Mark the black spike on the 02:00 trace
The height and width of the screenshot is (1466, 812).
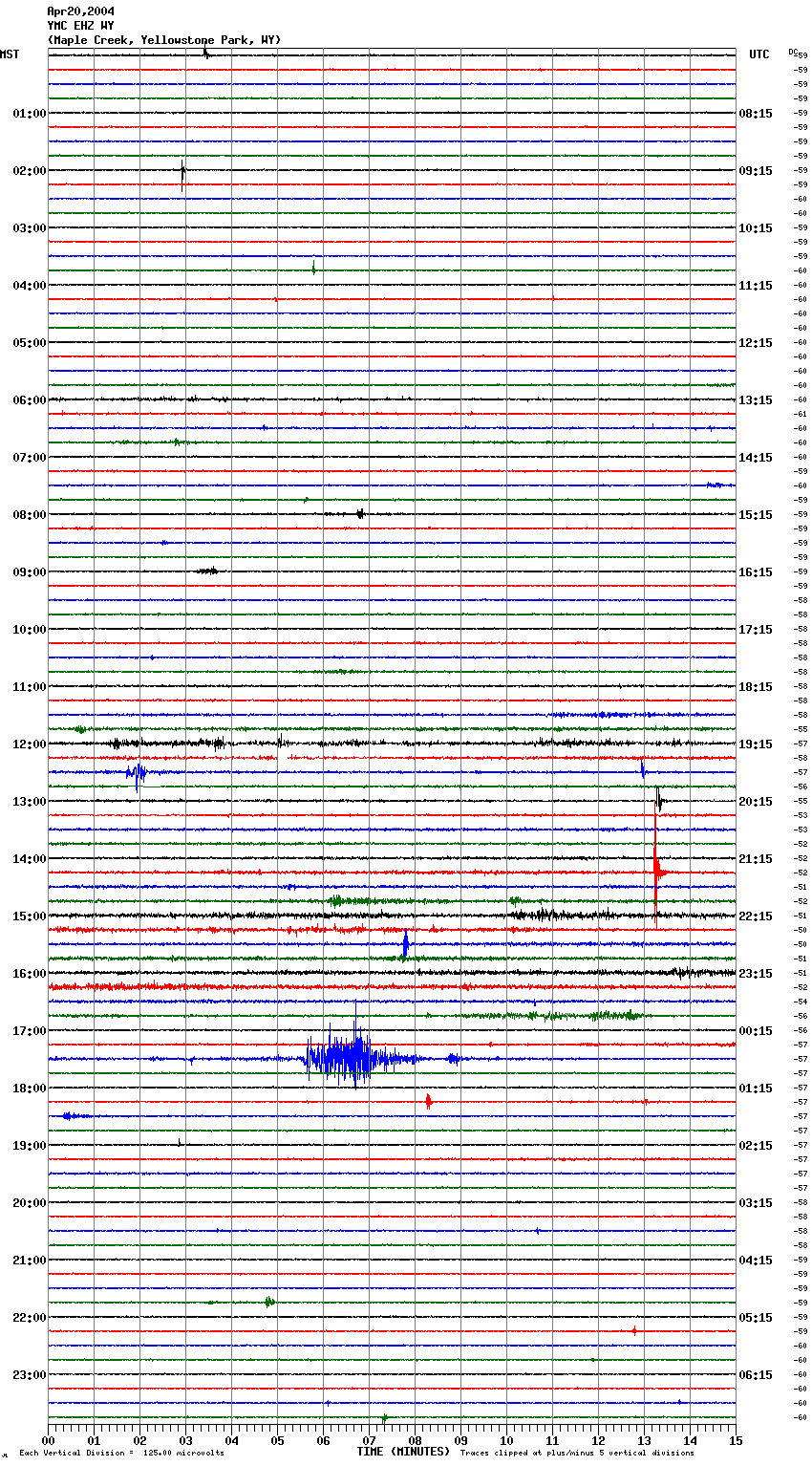[183, 176]
